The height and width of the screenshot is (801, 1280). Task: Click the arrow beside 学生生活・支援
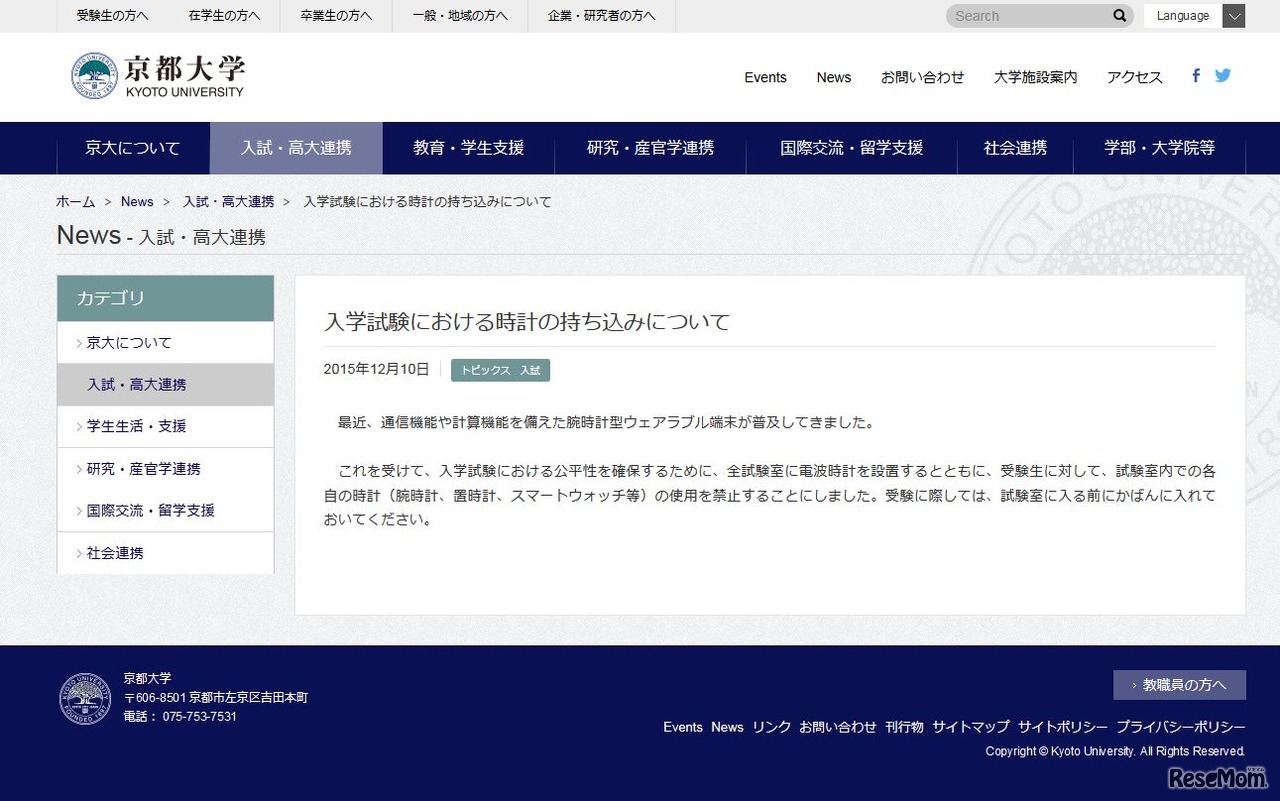79,426
